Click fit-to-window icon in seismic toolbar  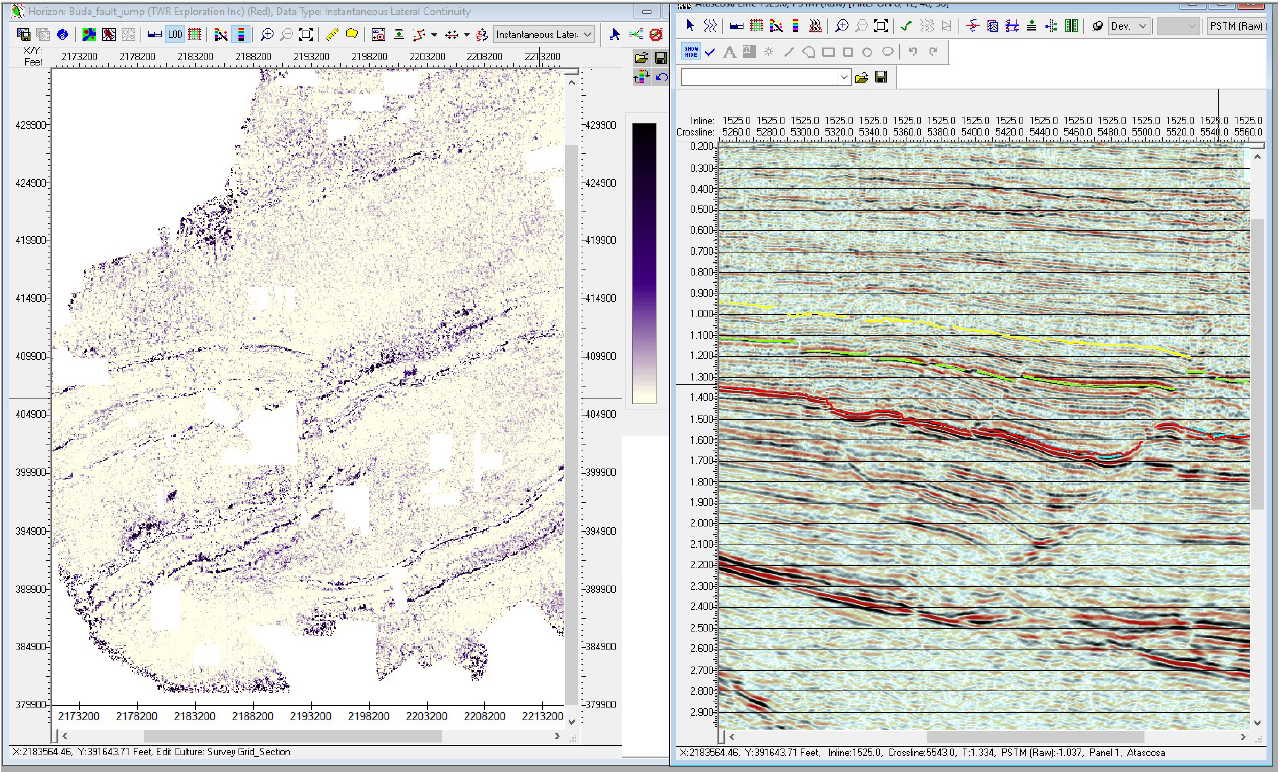coord(880,26)
